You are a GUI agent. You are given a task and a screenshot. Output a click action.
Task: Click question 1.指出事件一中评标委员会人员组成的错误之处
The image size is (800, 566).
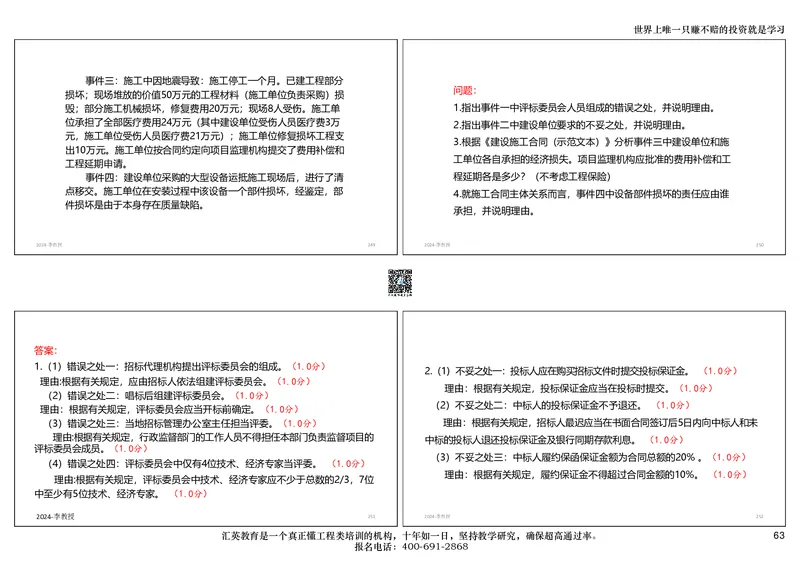(x=584, y=108)
